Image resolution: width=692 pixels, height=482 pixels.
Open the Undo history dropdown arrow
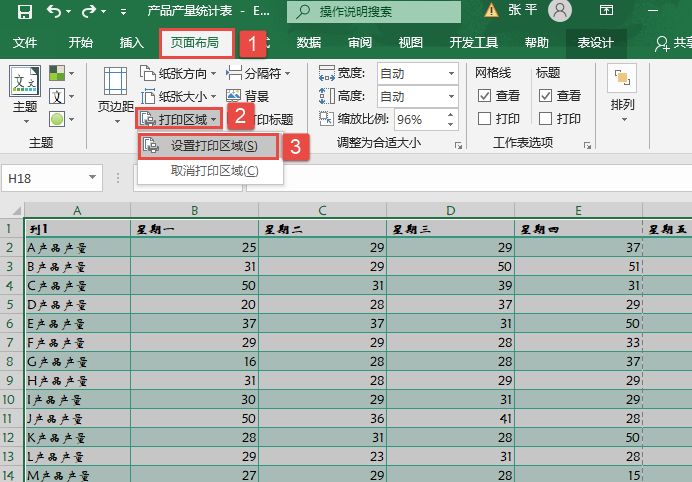pos(68,11)
